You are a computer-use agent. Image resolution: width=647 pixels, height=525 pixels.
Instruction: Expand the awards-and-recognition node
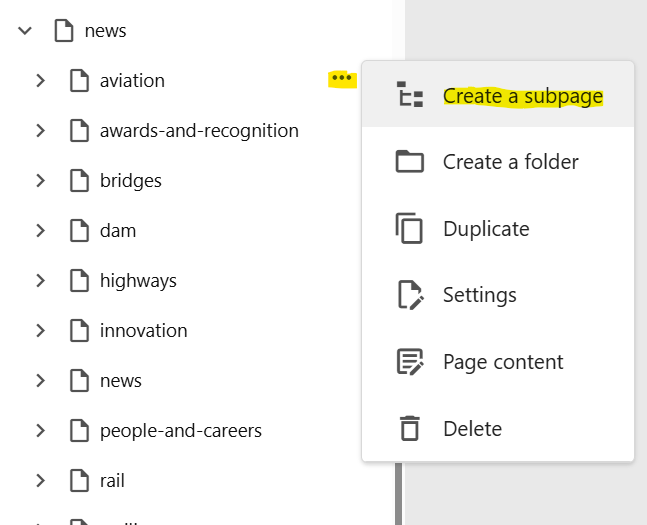(40, 131)
